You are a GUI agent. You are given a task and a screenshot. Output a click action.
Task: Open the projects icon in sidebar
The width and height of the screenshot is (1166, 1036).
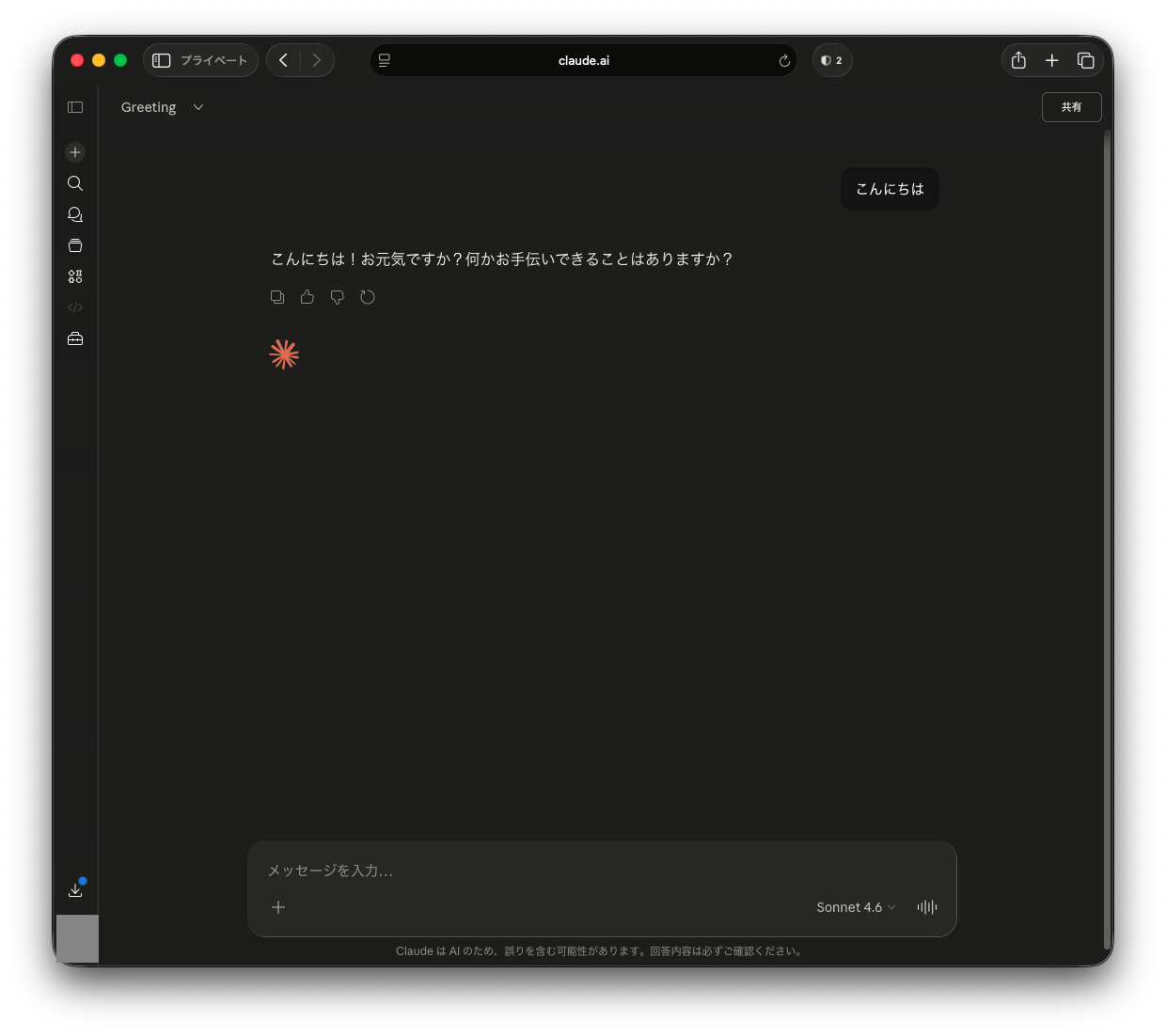[75, 245]
